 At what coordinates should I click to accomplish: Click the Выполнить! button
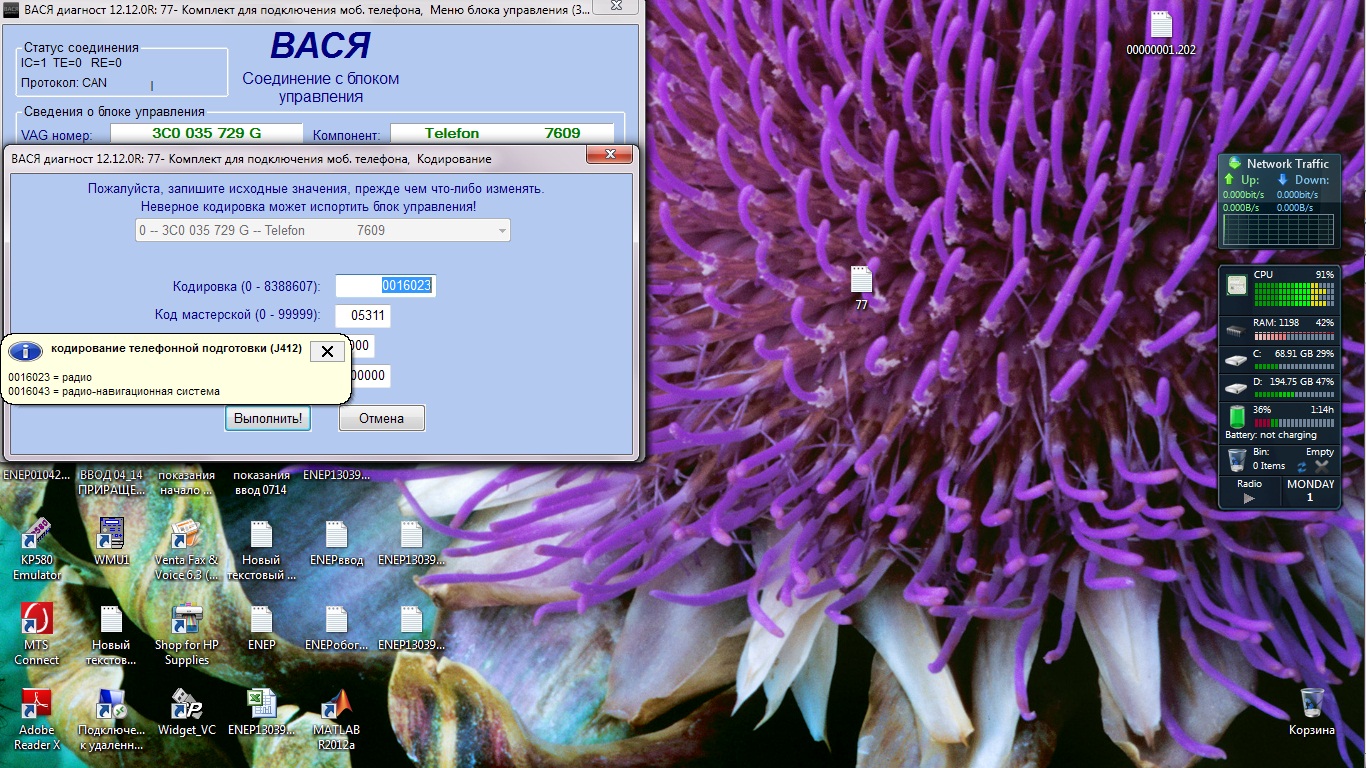coord(268,418)
